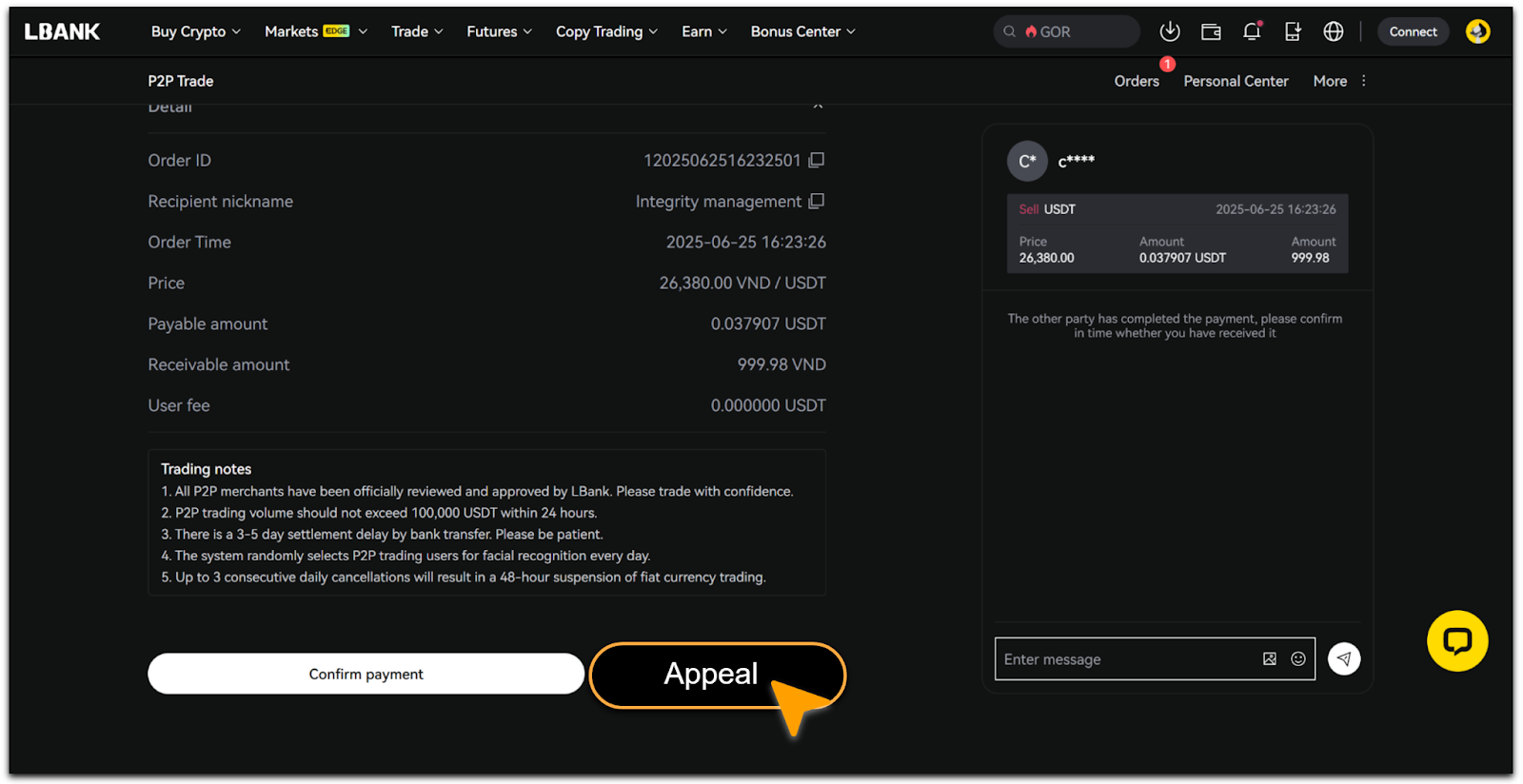Send chat message with paper plane icon

click(1344, 658)
